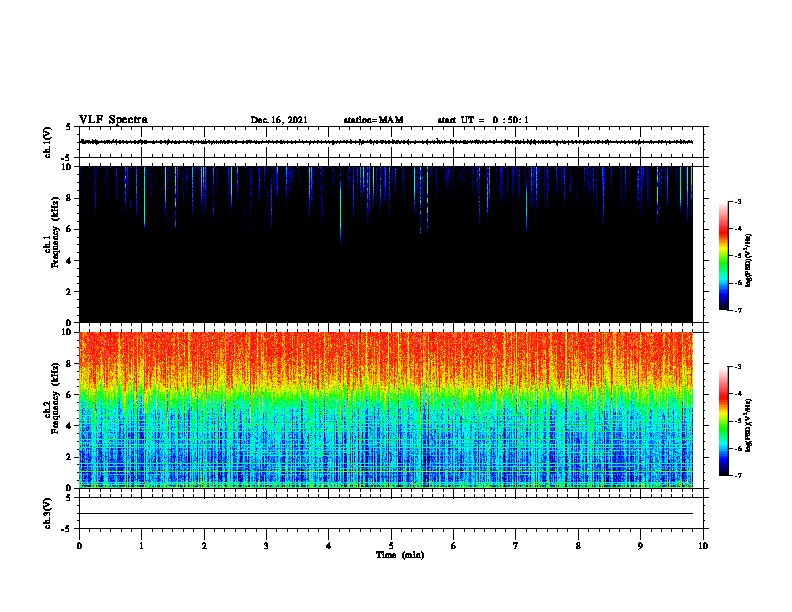The width and height of the screenshot is (792, 612).
Task: Click the "-3" label on the upper color bar
Action: point(738,202)
